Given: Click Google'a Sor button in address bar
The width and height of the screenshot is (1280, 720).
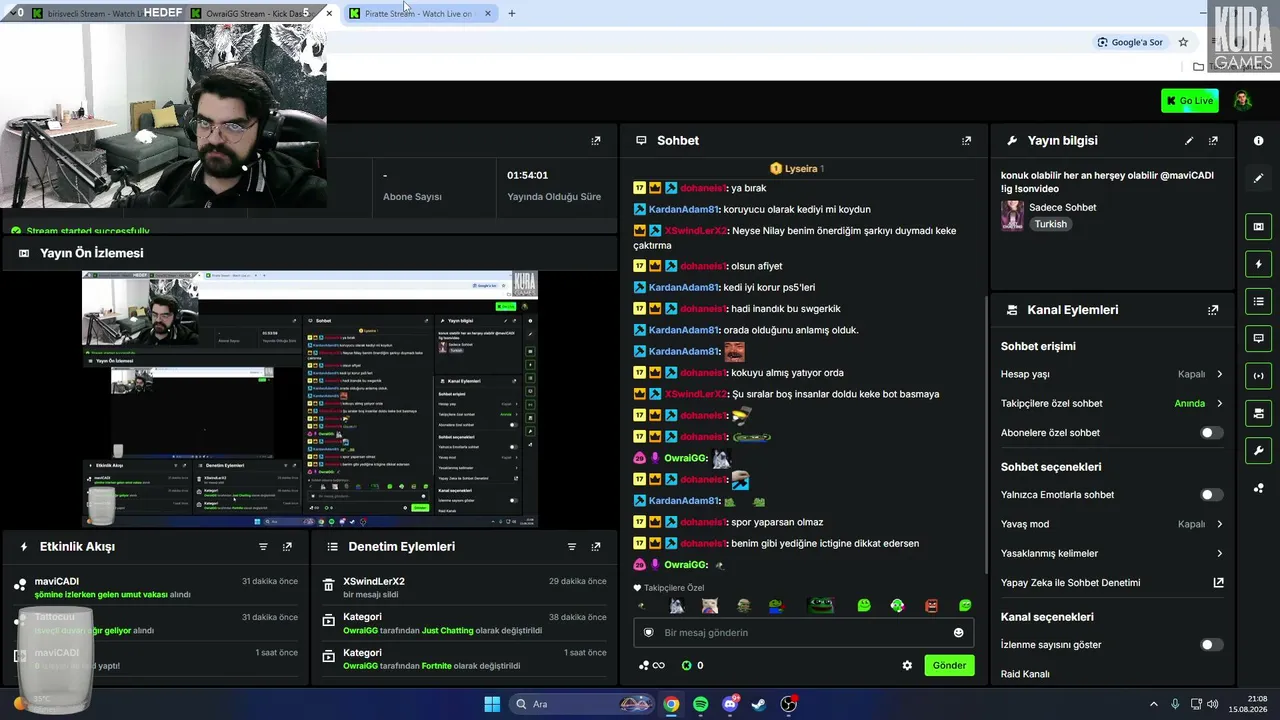Looking at the screenshot, I should pyautogui.click(x=1130, y=42).
